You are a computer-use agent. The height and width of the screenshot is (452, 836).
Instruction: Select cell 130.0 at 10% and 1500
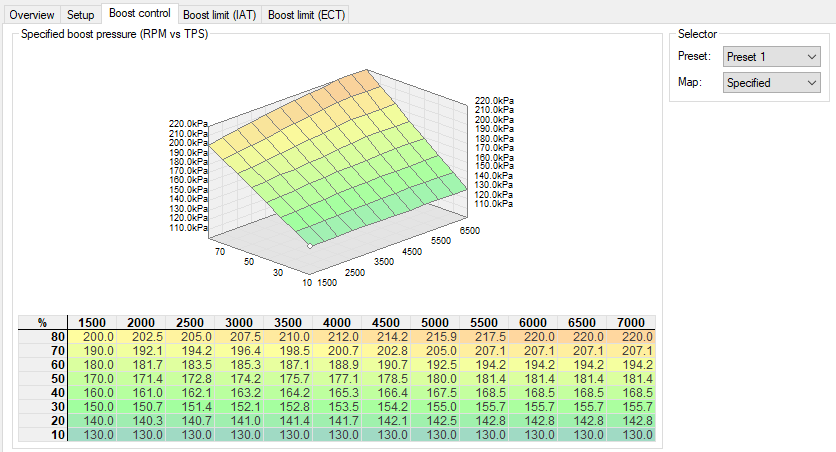[x=92, y=434]
